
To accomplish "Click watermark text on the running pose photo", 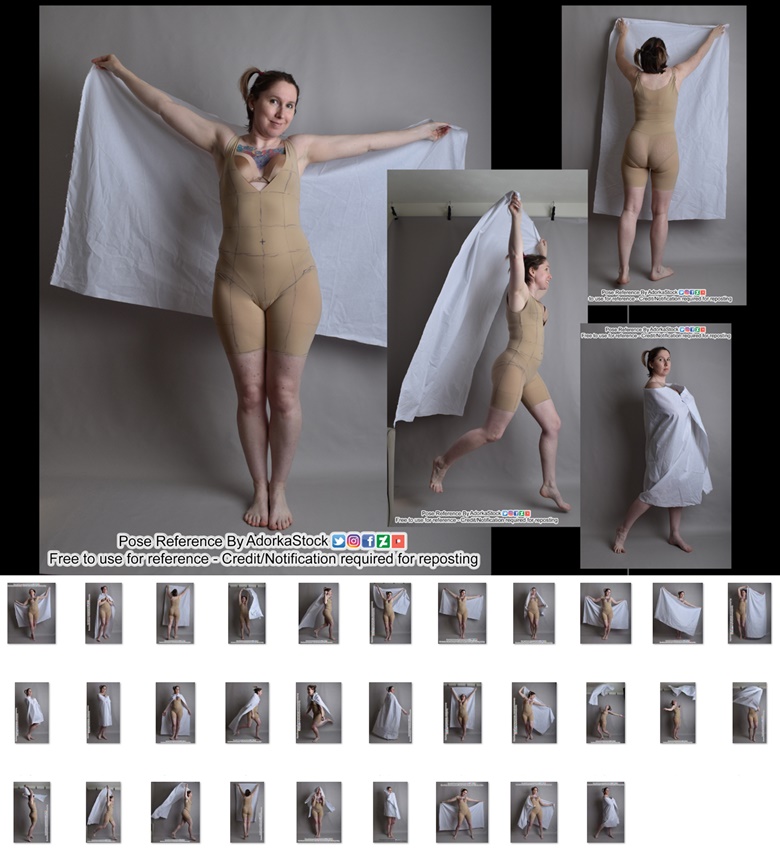I will coord(477,516).
